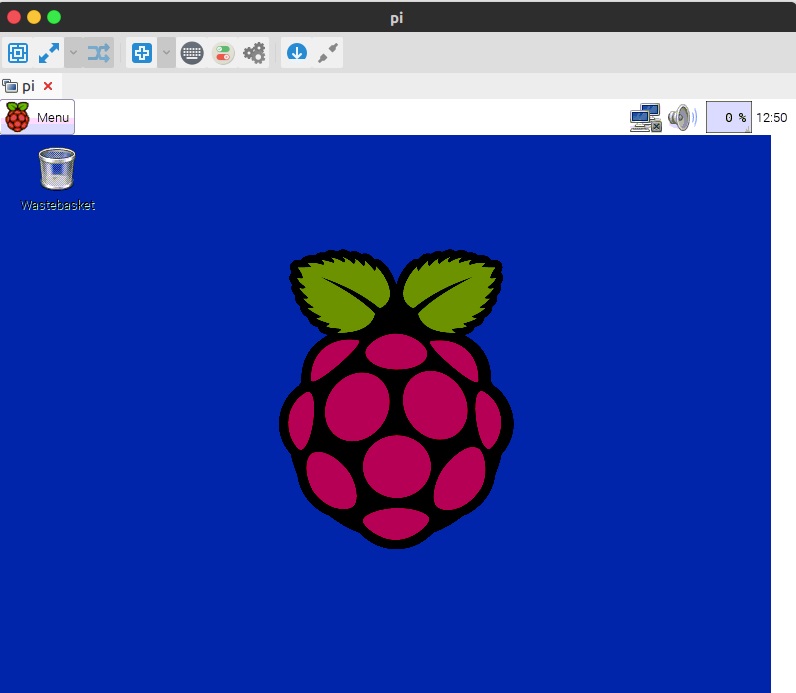This screenshot has height=693, width=796.
Task: Click the red close button of the window
Action: 14,17
